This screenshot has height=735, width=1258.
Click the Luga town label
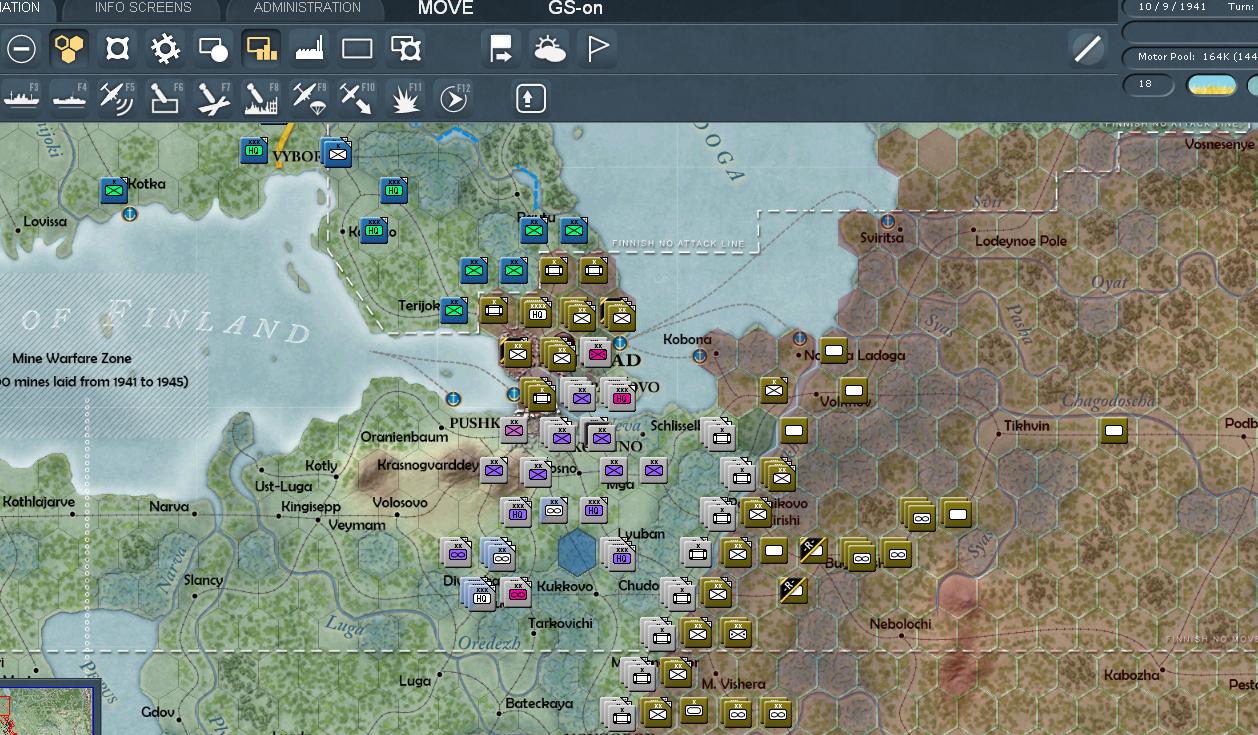coord(415,681)
